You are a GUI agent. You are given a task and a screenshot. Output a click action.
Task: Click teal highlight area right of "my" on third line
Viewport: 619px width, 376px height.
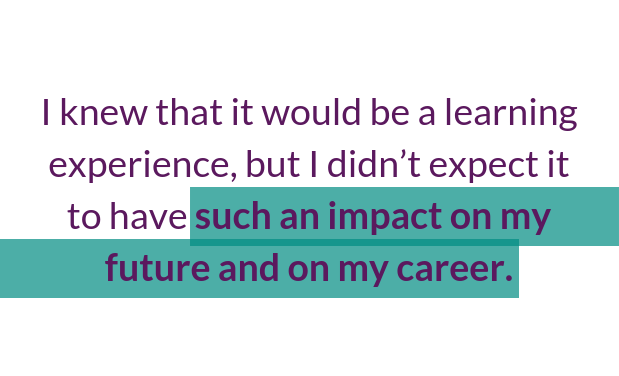click(x=585, y=216)
